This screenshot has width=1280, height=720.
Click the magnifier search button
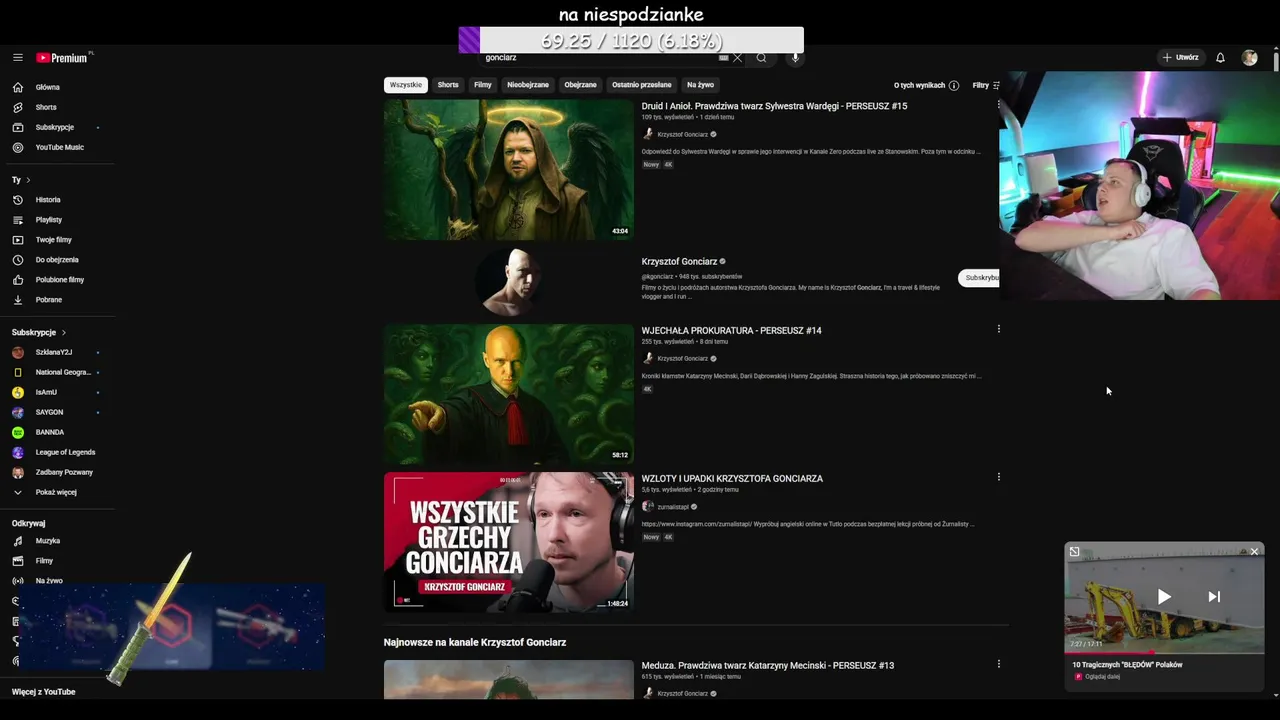point(761,58)
